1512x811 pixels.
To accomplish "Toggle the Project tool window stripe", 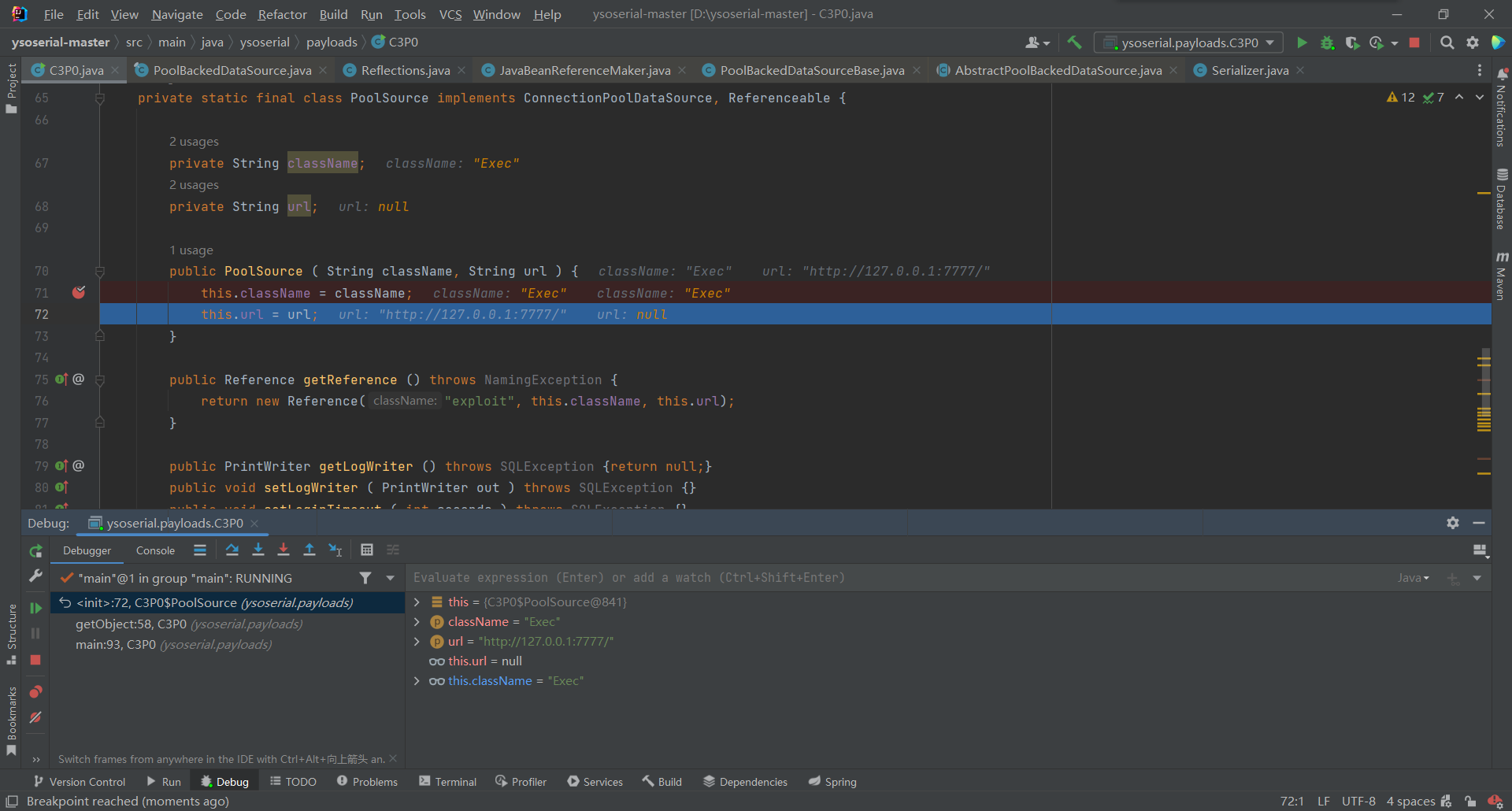I will pos(11,88).
